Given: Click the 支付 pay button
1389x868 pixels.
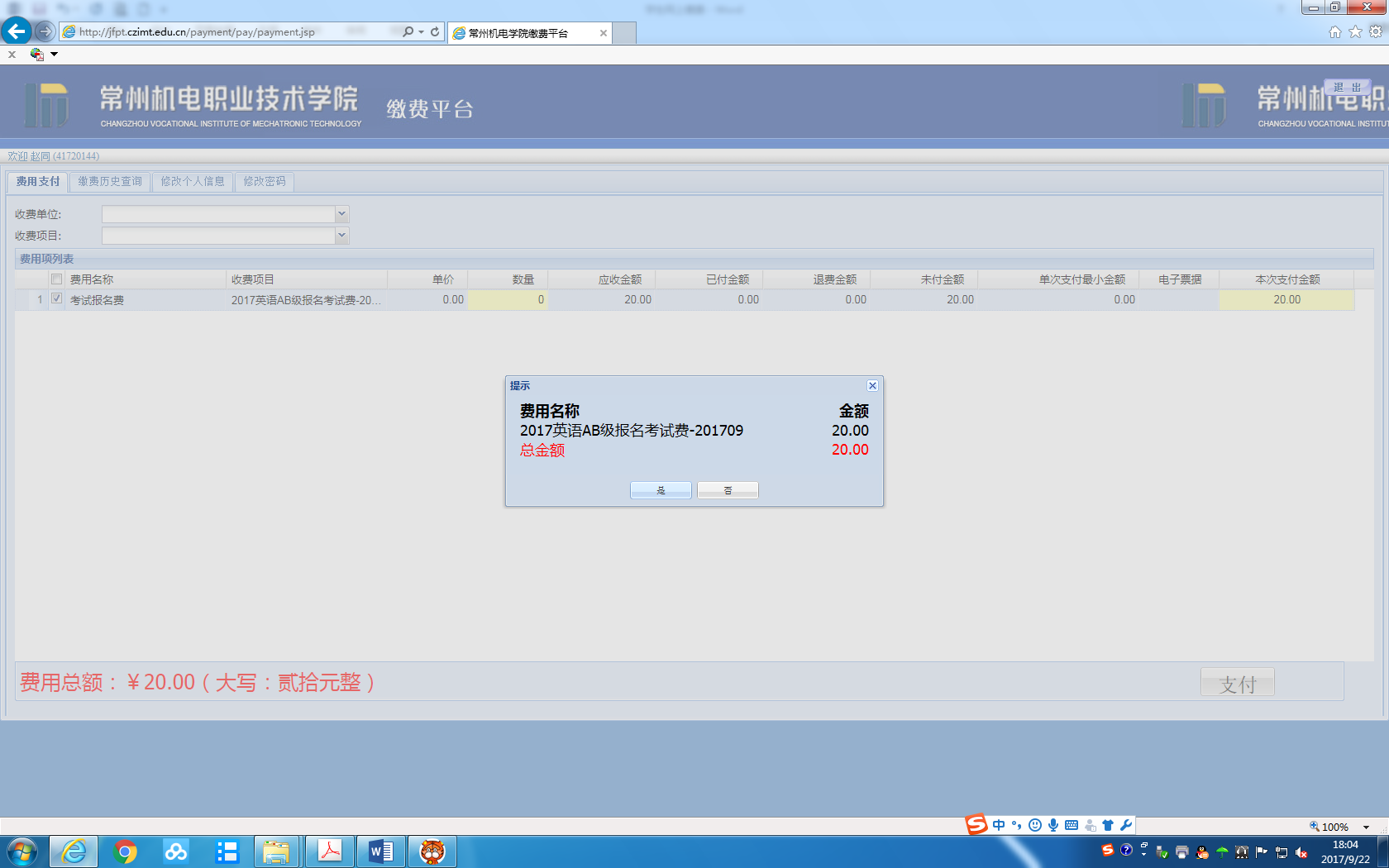Looking at the screenshot, I should [1237, 684].
